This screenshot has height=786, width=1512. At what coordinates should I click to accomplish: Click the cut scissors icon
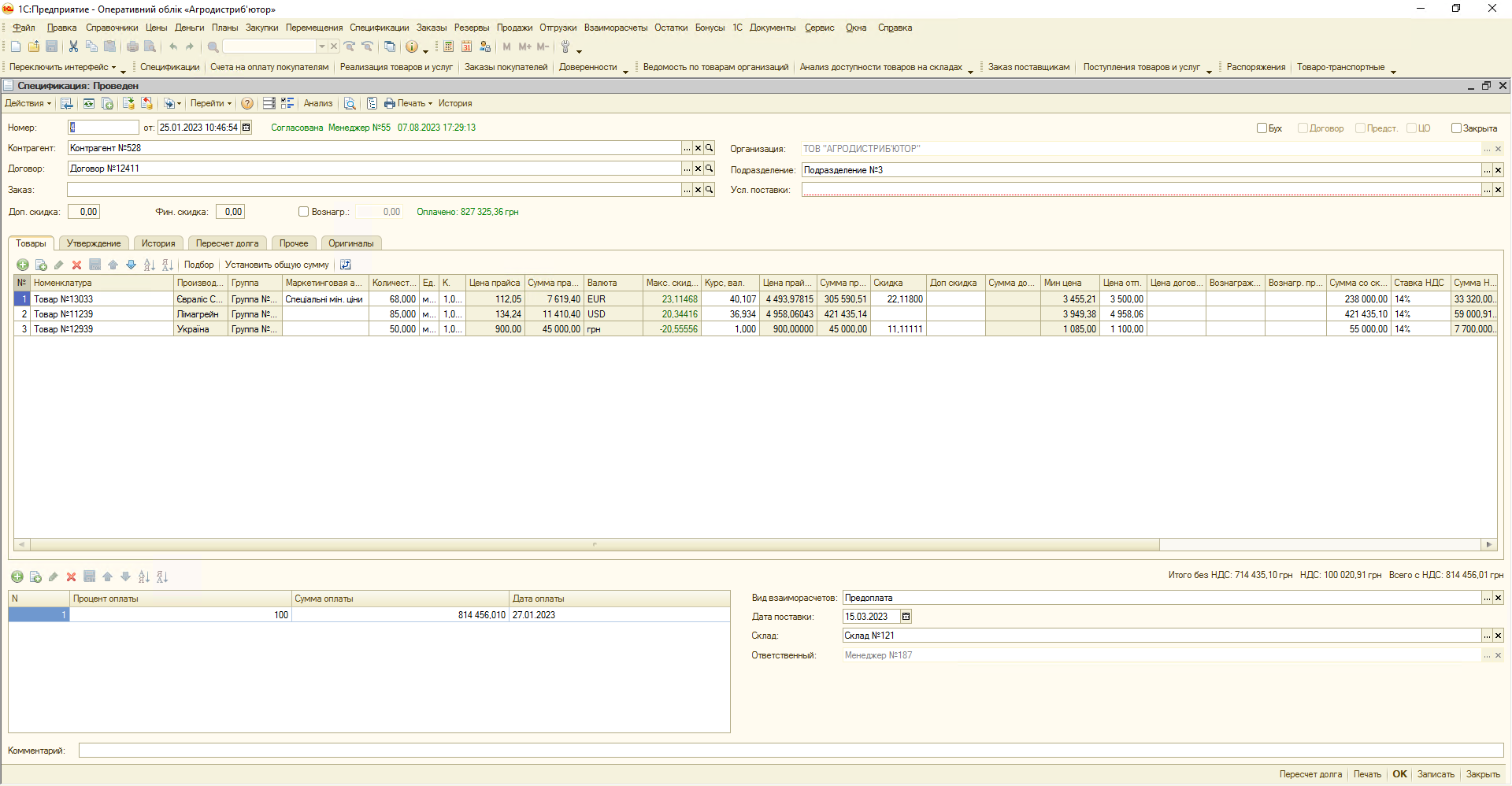click(73, 46)
